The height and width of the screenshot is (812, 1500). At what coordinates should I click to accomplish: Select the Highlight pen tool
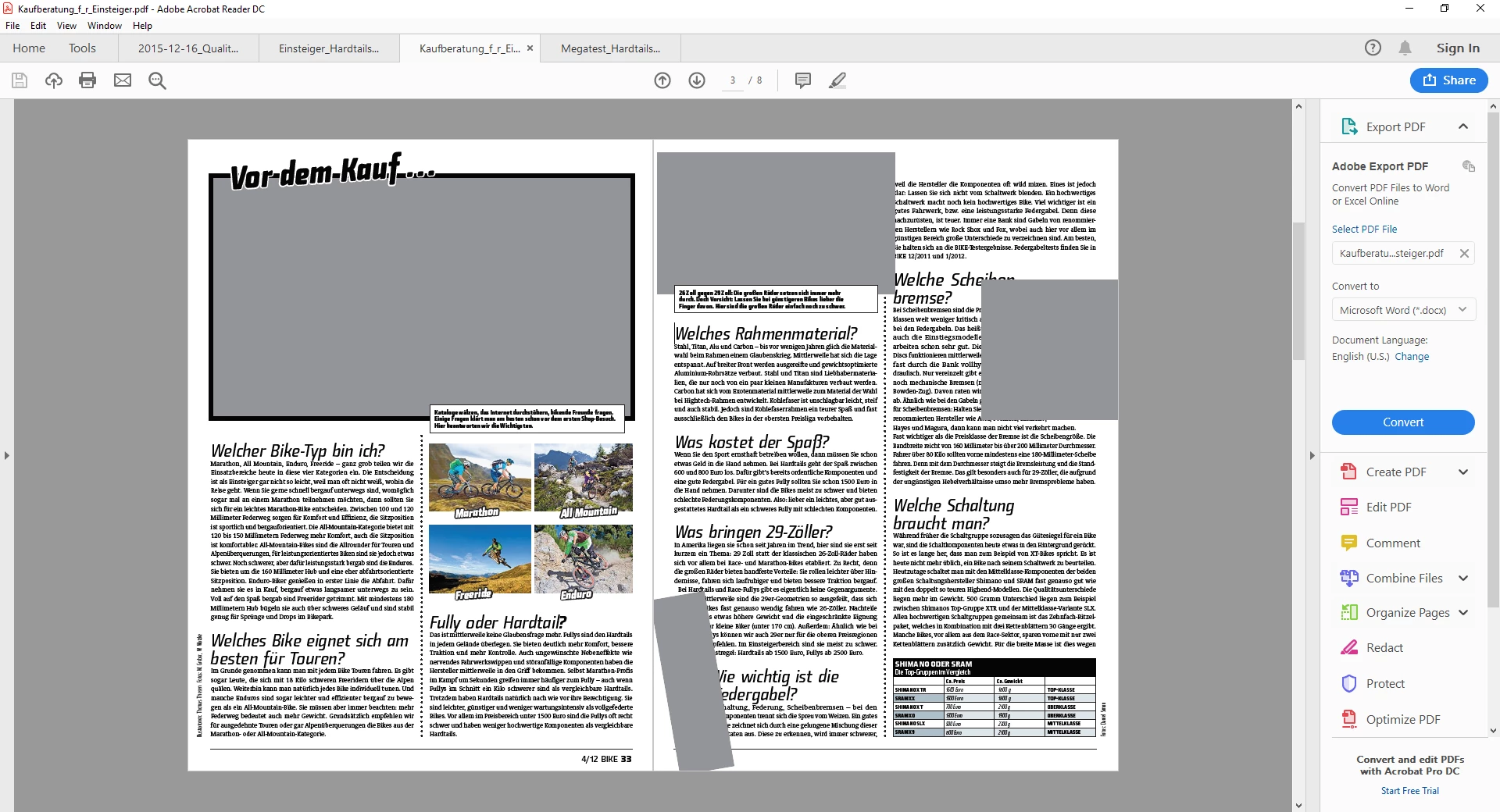837,80
